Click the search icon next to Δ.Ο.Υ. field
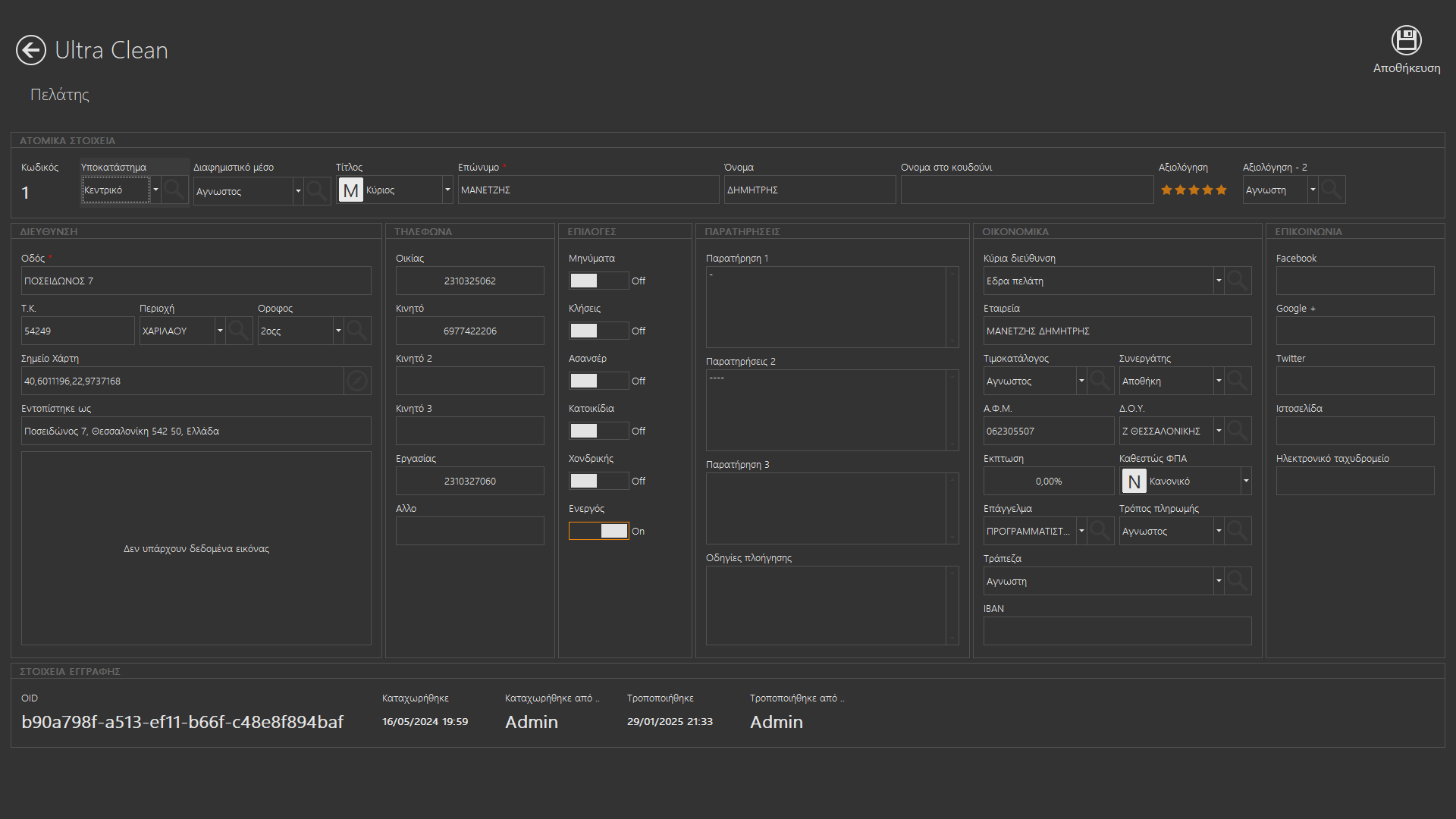Viewport: 1456px width, 819px height. click(1238, 431)
